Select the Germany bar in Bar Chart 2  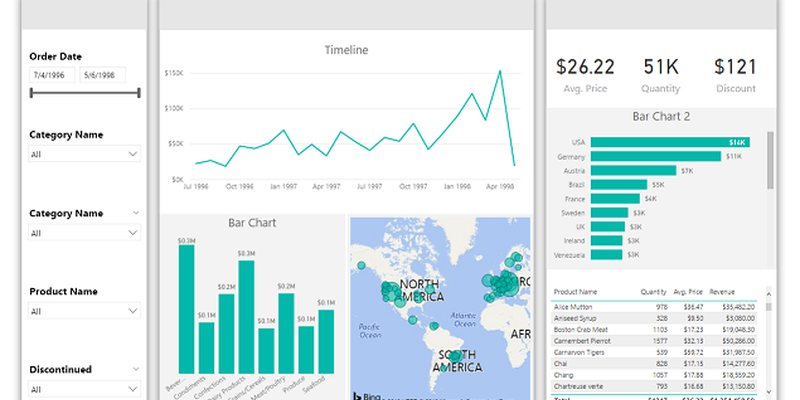pyautogui.click(x=656, y=156)
